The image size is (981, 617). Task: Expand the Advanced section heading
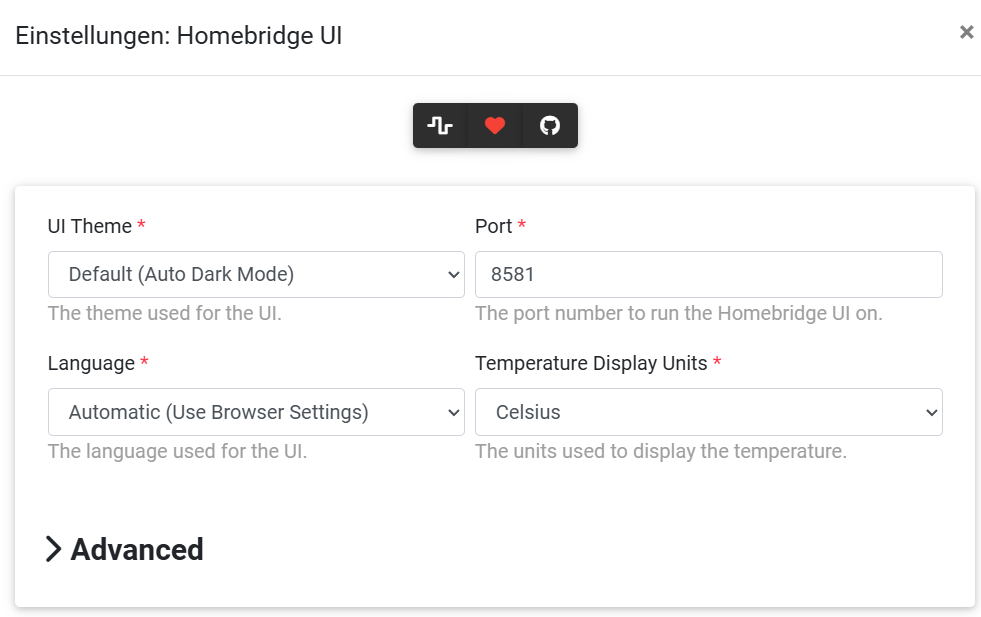(137, 549)
